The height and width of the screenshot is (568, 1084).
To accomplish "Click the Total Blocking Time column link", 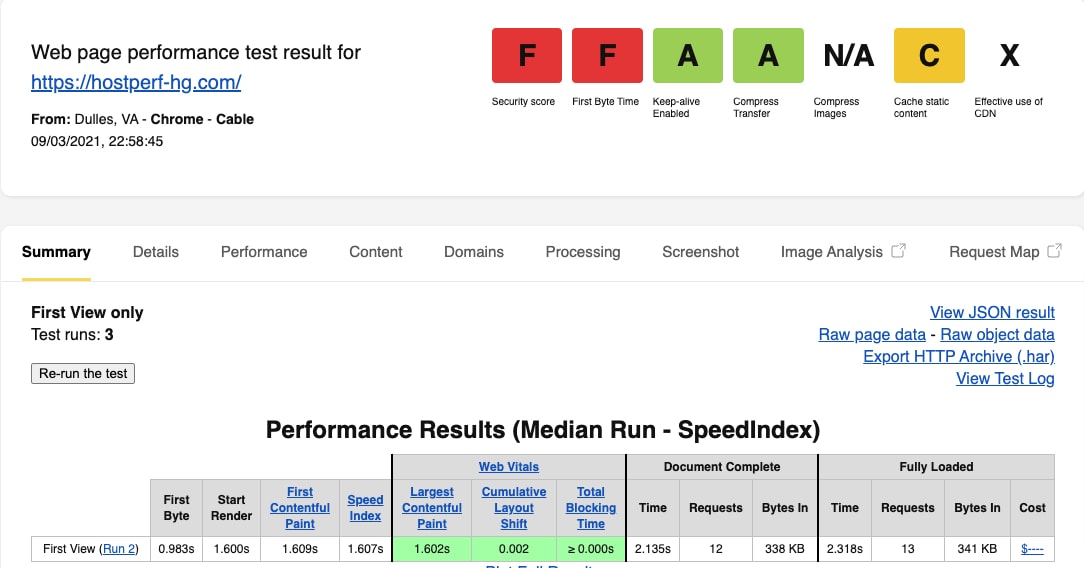I will point(590,508).
